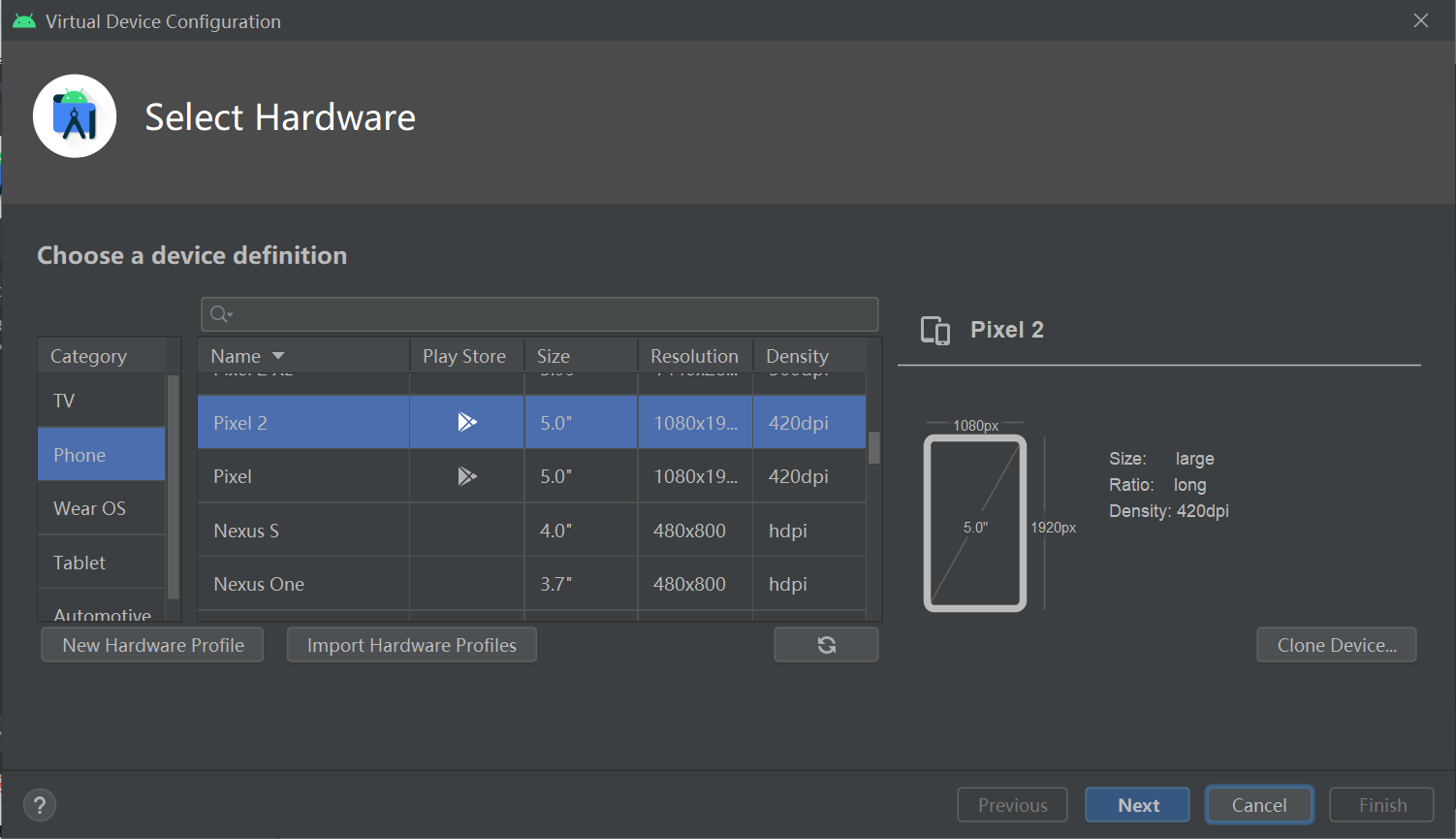Click New Hardware Profile button
Viewport: 1456px width, 839px height.
152,645
